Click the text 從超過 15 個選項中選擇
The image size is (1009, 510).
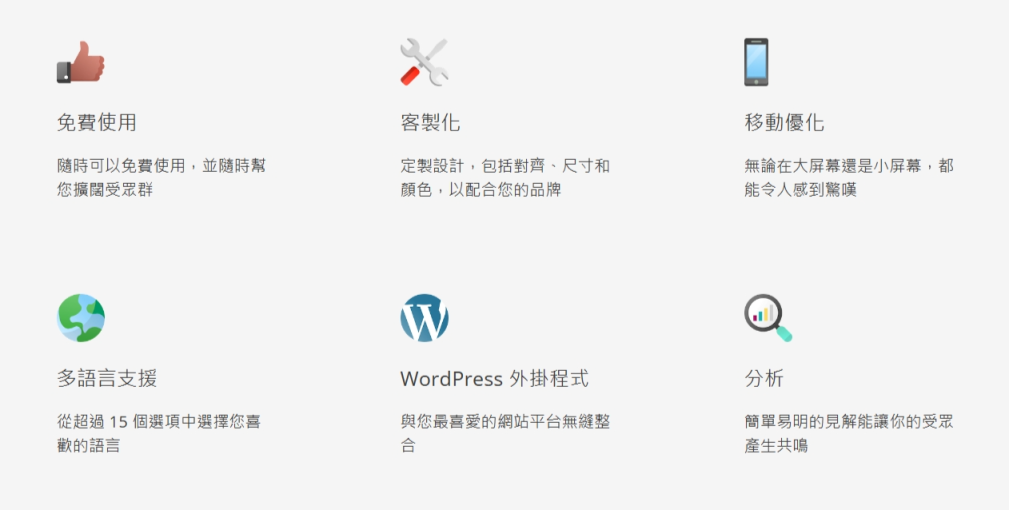click(158, 422)
